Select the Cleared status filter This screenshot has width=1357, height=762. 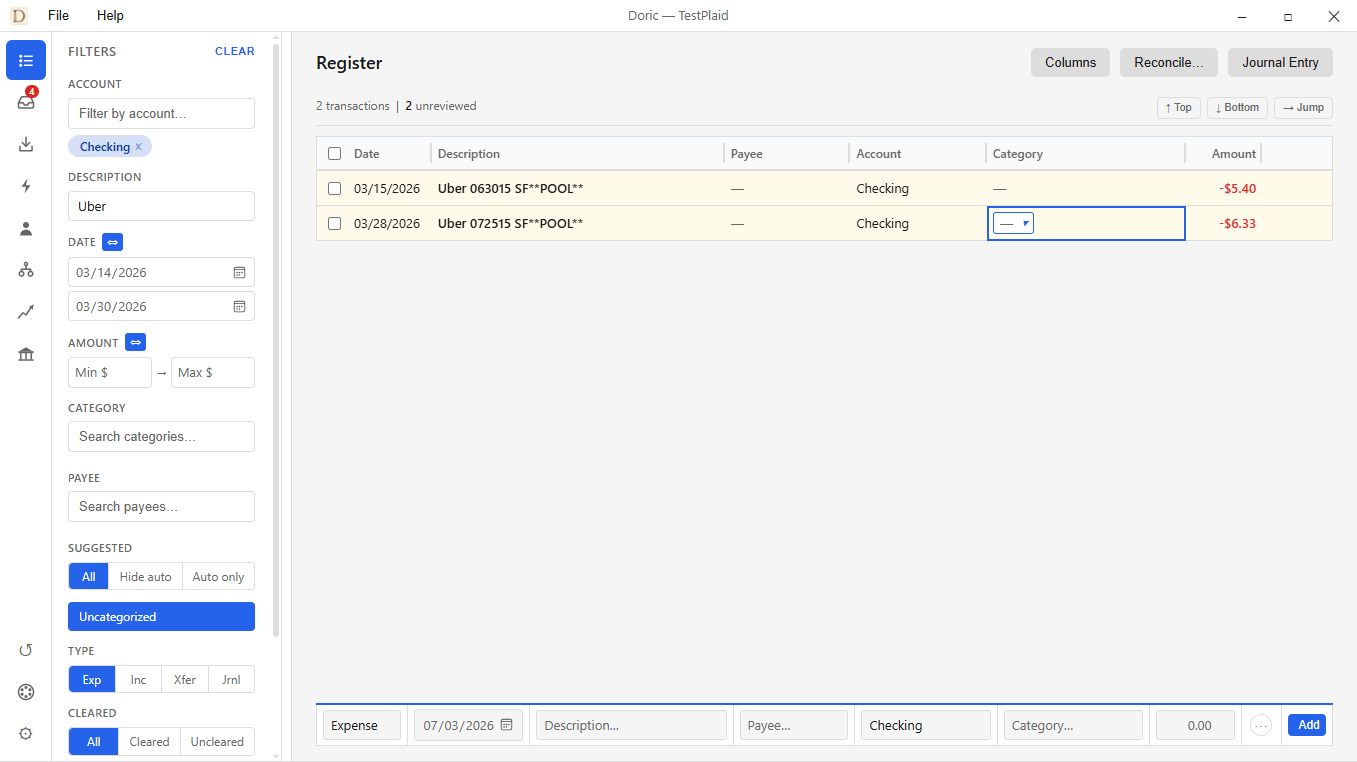point(149,741)
